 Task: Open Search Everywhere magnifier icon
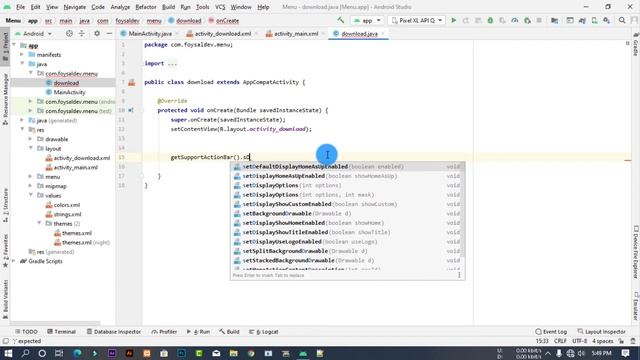pyautogui.click(x=622, y=20)
